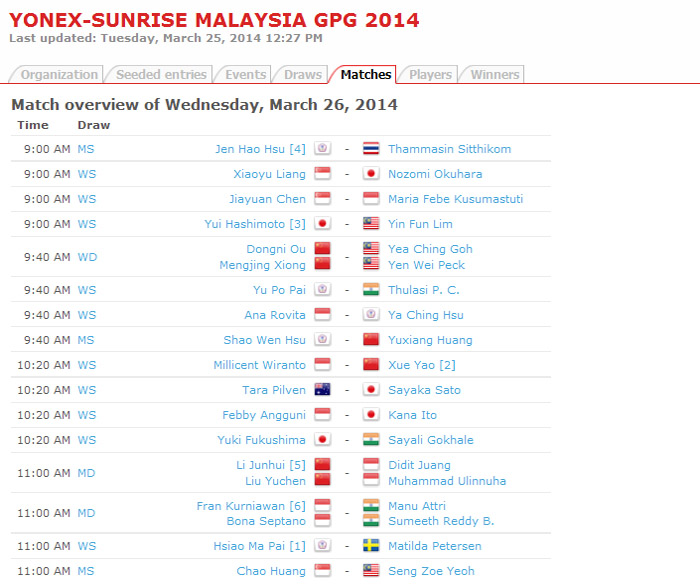Click Australia flag beside Tara Pilven

click(x=322, y=389)
